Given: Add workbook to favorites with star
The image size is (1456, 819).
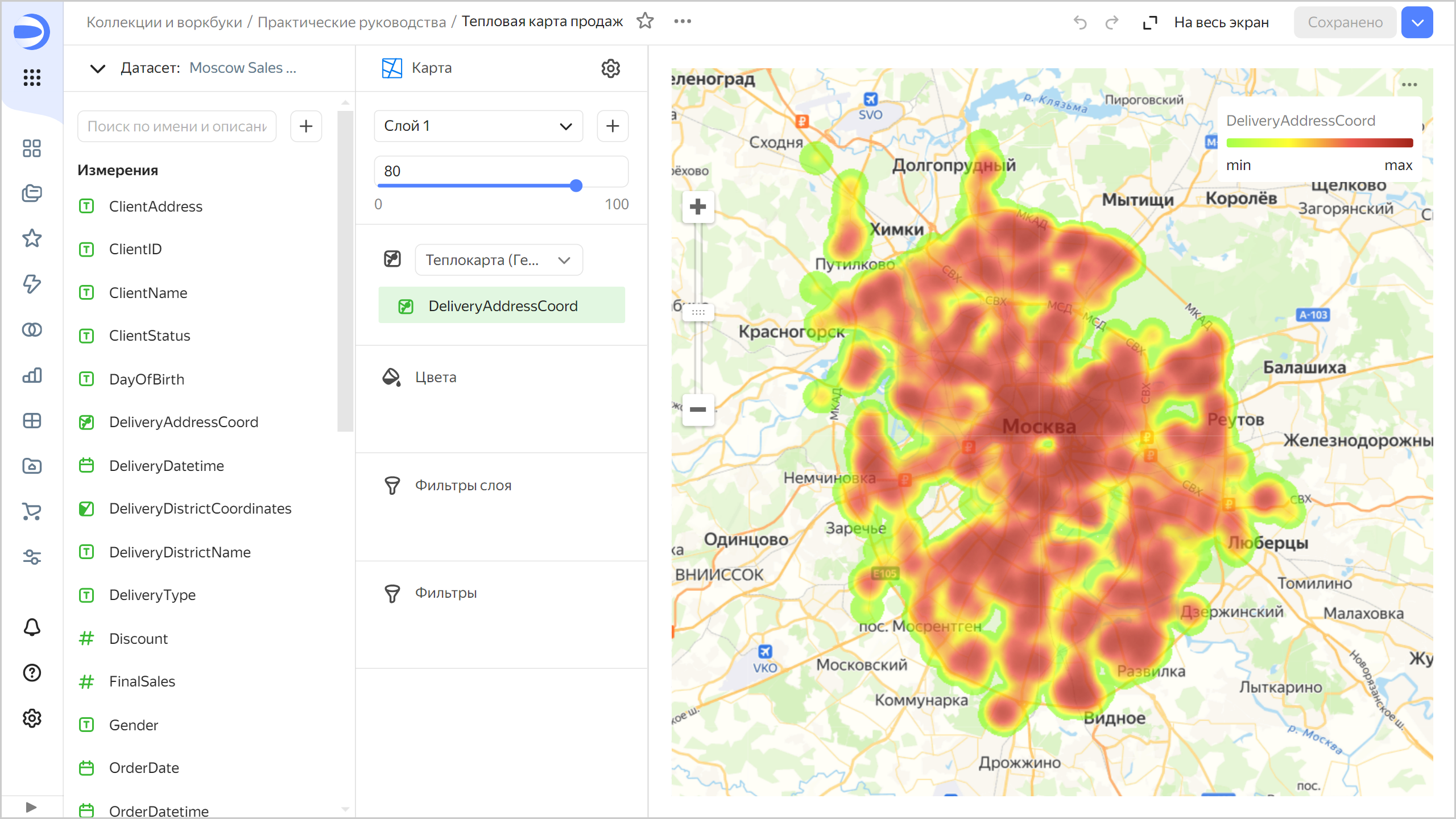Looking at the screenshot, I should coord(645,21).
